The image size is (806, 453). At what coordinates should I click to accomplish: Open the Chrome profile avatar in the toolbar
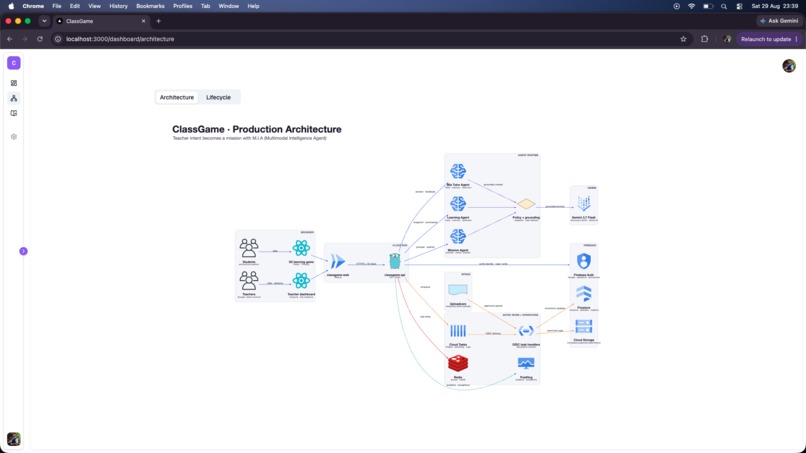point(727,39)
